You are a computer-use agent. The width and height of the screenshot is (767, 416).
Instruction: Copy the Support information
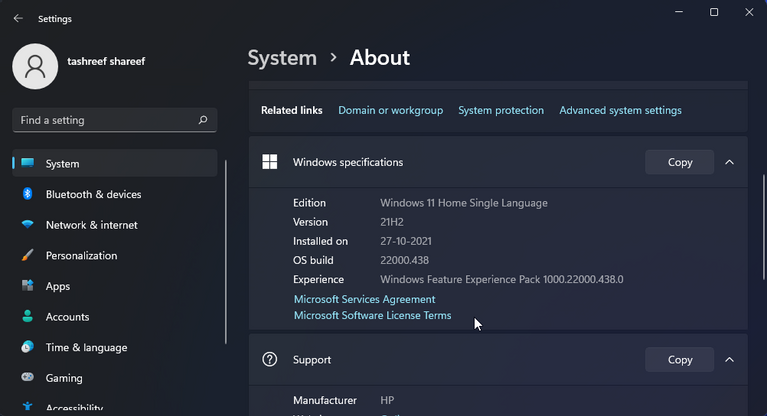679,360
